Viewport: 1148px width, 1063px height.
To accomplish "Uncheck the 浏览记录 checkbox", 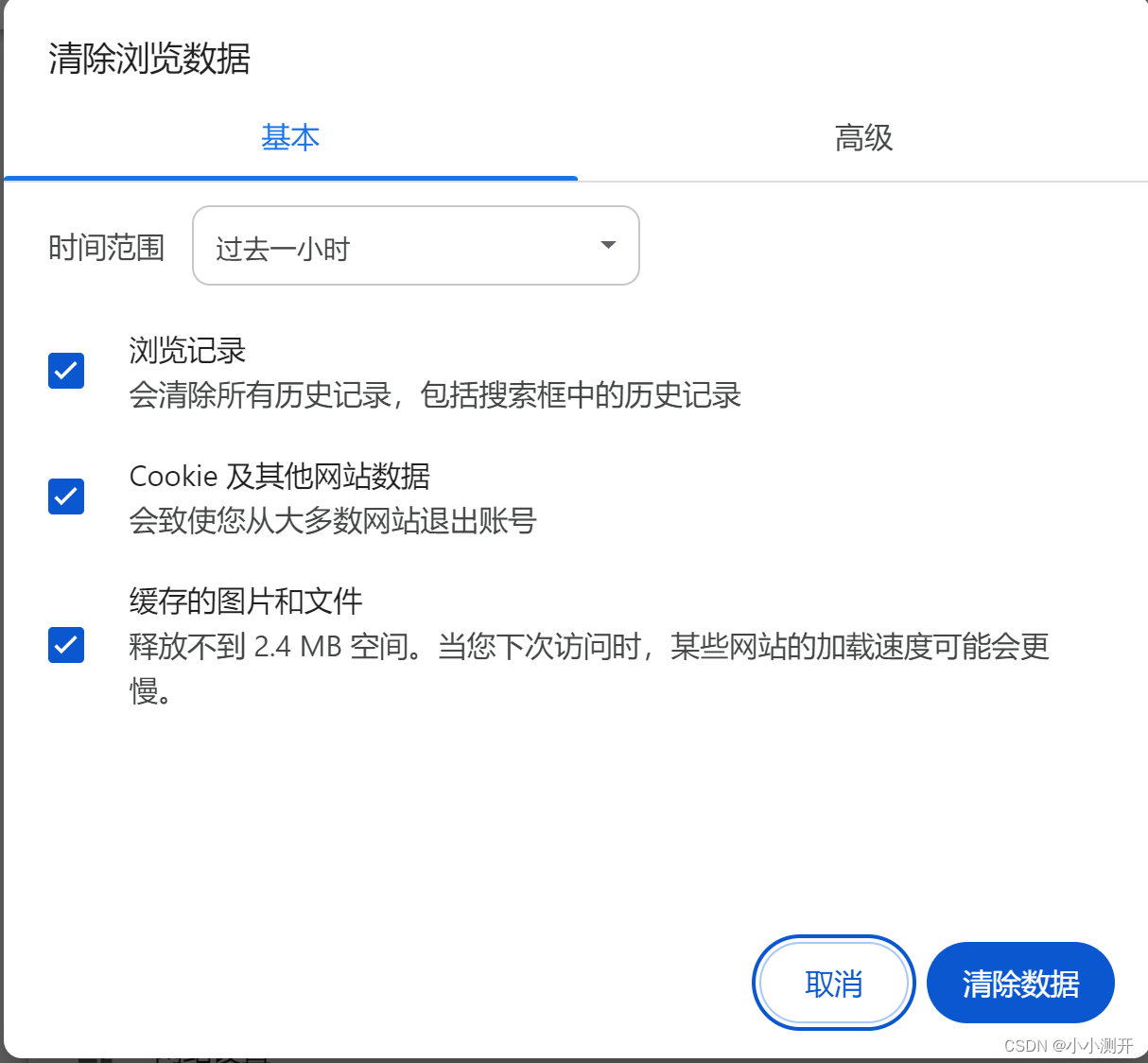I will [66, 371].
